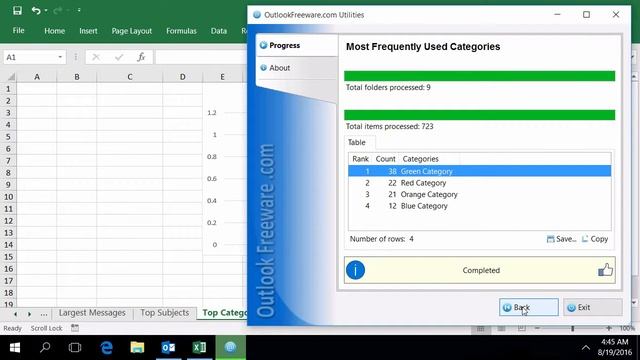This screenshot has height=360, width=640.
Task: Click the Insert Function fx icon
Action: (141, 57)
